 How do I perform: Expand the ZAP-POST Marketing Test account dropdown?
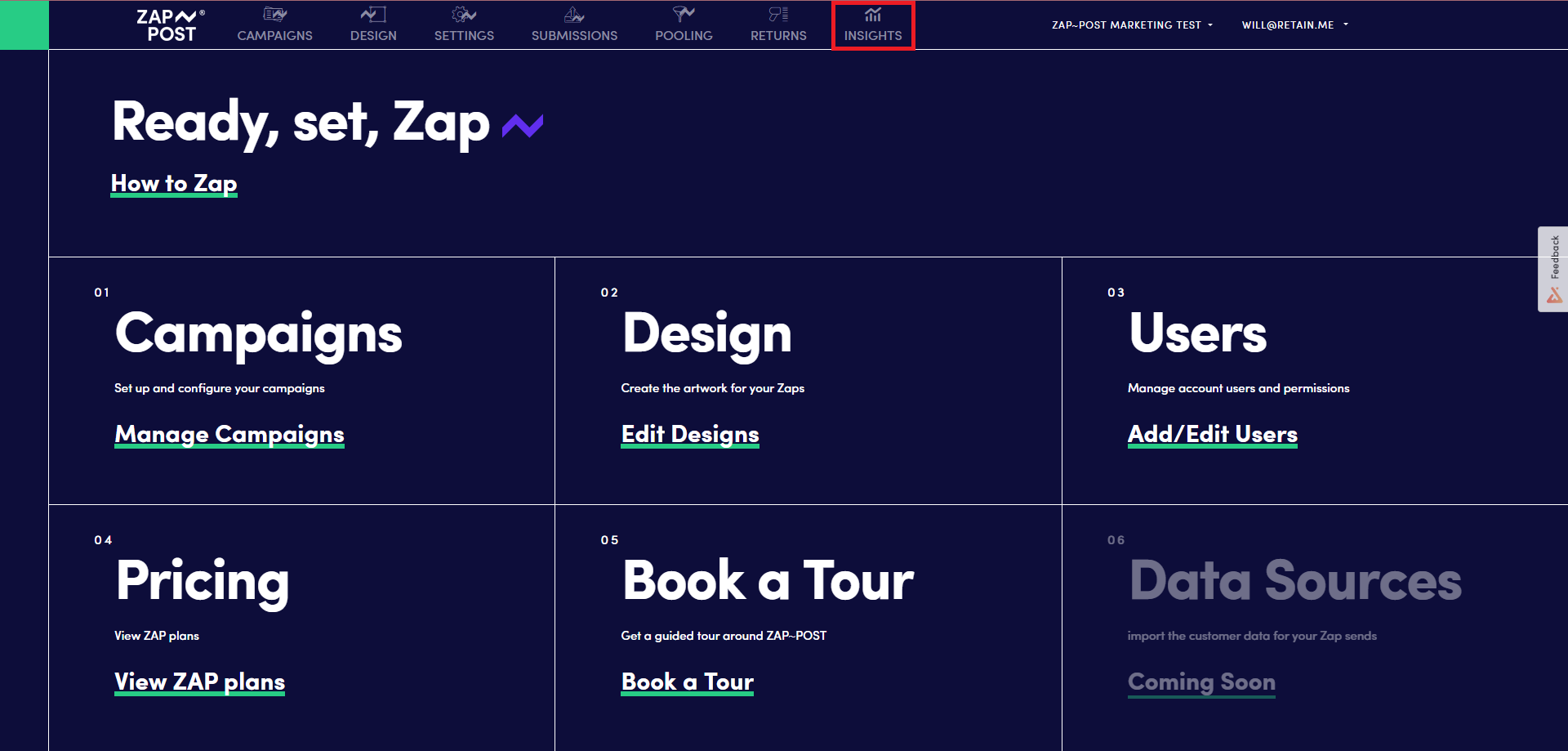(x=1132, y=25)
